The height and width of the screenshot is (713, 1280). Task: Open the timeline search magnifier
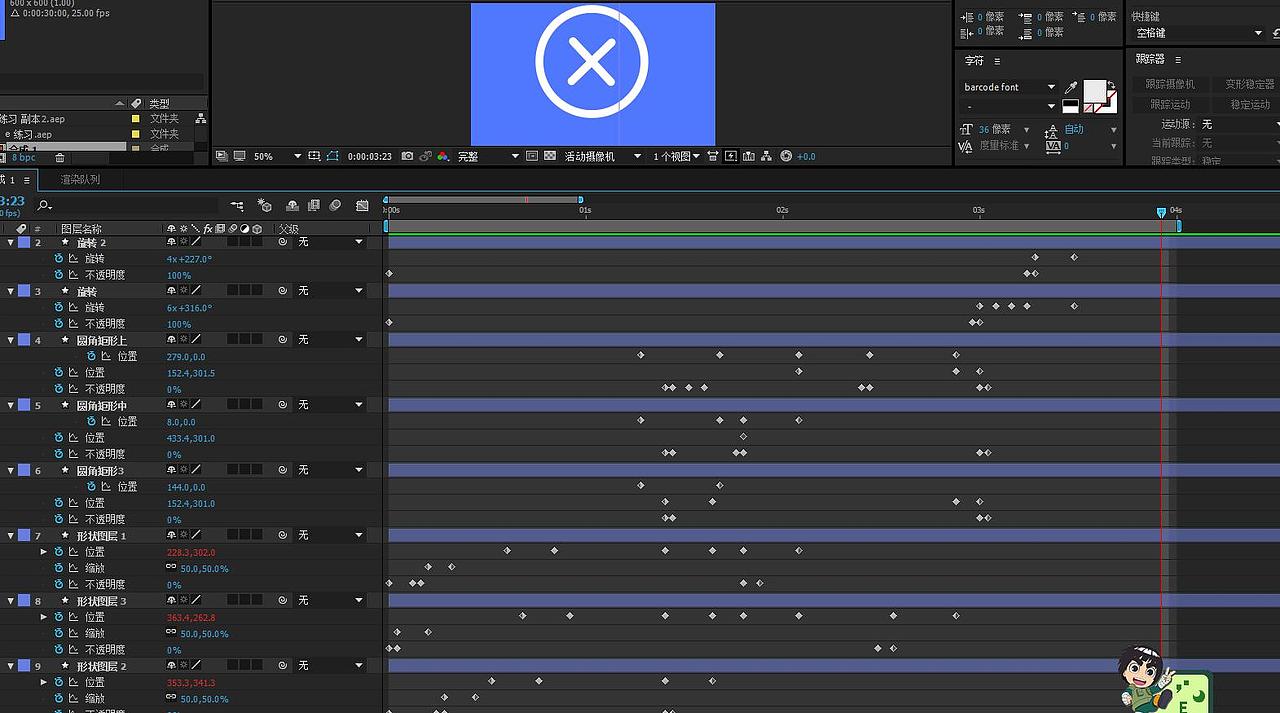pos(44,205)
